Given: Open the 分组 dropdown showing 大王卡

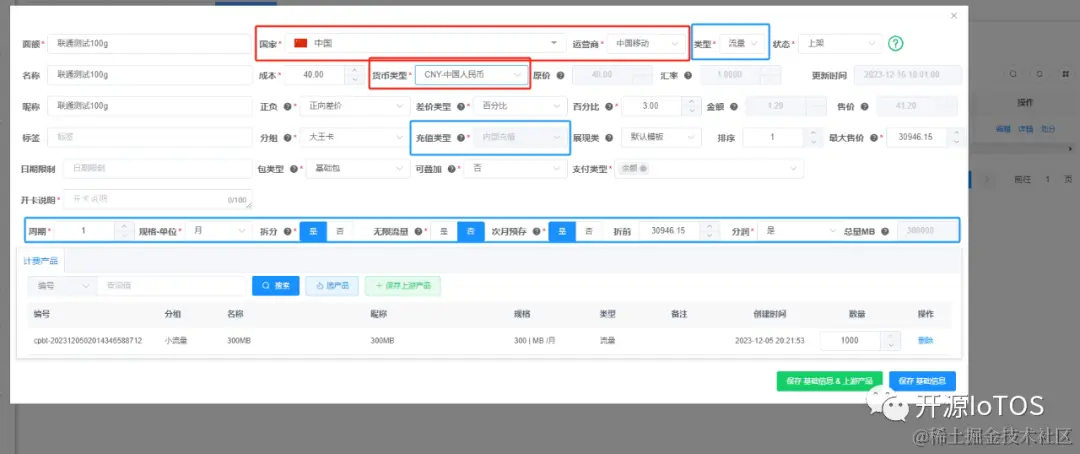Looking at the screenshot, I should click(x=354, y=137).
